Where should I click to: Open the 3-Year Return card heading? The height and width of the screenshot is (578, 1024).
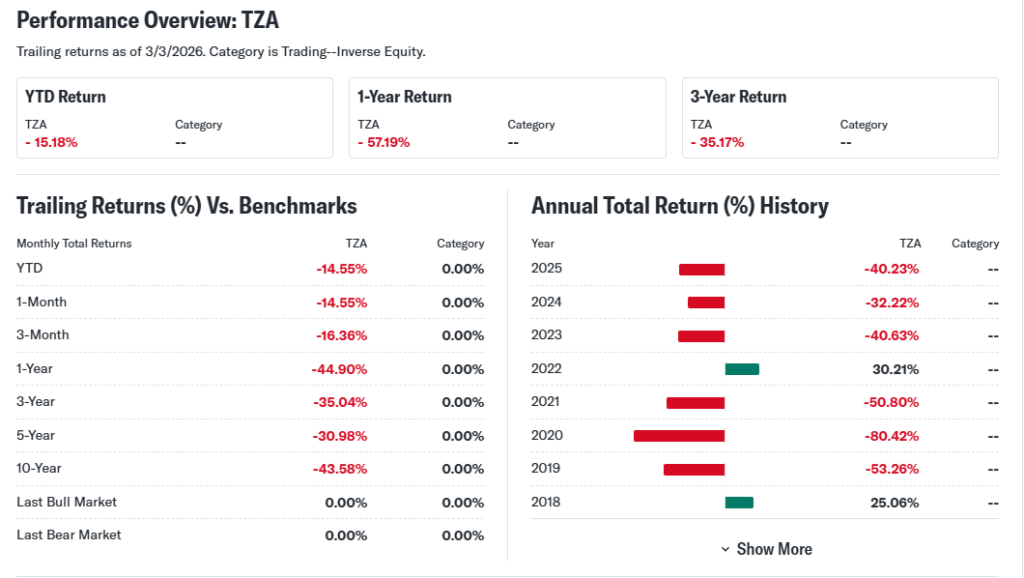(738, 97)
